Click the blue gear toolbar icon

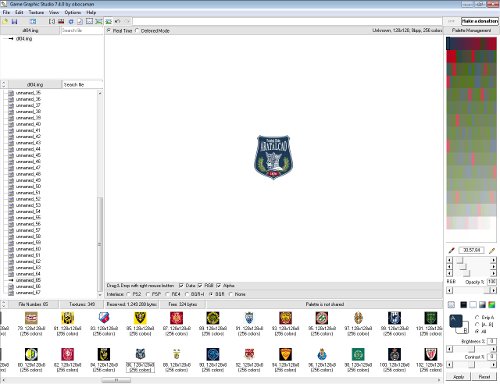(x=71, y=21)
